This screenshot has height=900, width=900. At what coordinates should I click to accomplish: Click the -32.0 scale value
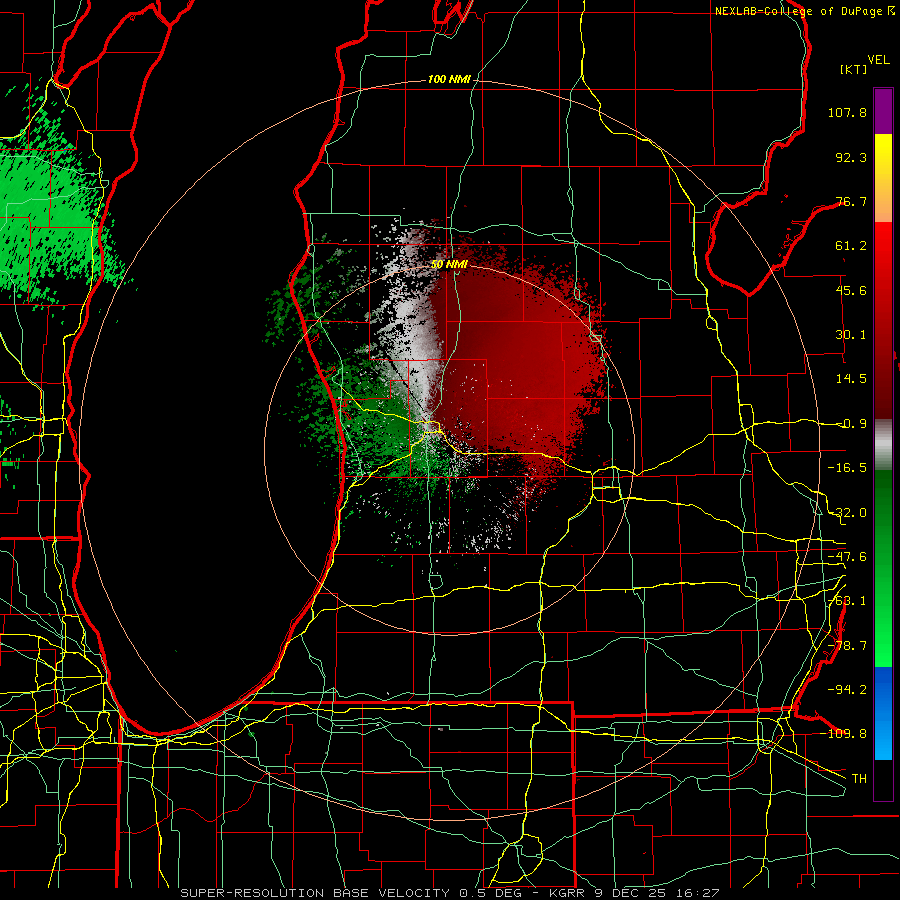tap(847, 513)
